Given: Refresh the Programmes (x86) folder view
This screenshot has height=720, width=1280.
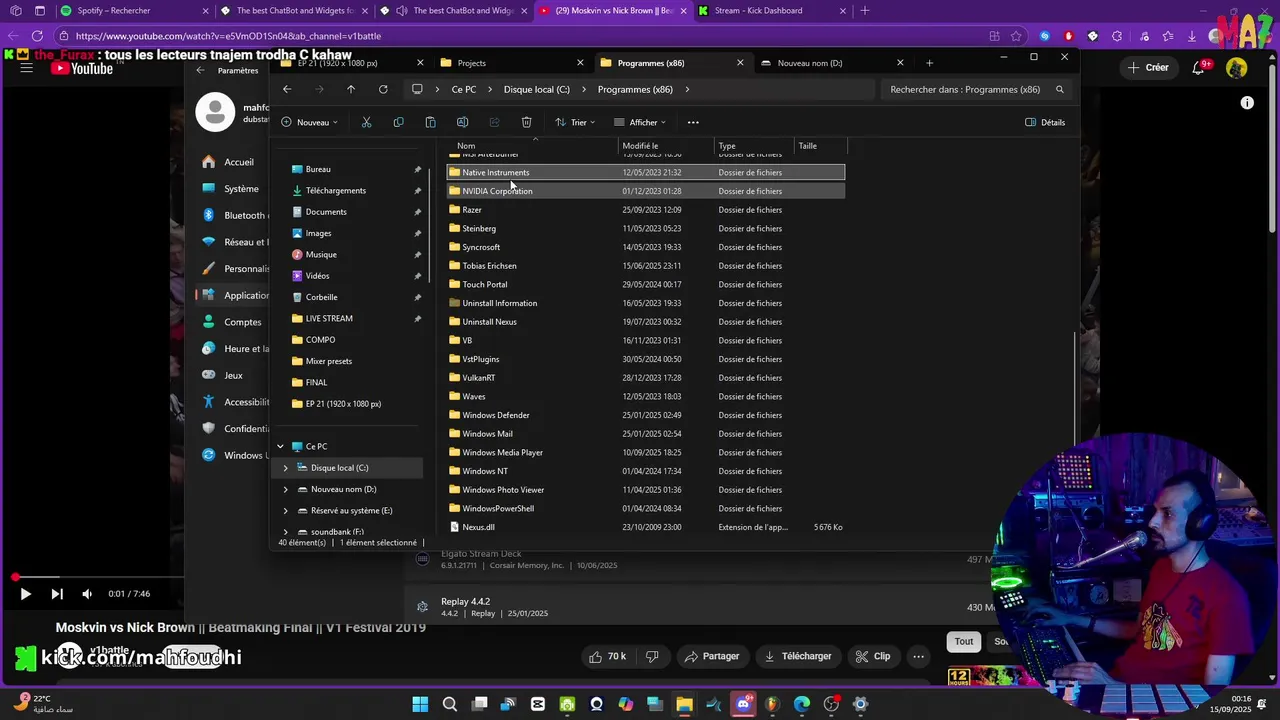Looking at the screenshot, I should pos(383,89).
